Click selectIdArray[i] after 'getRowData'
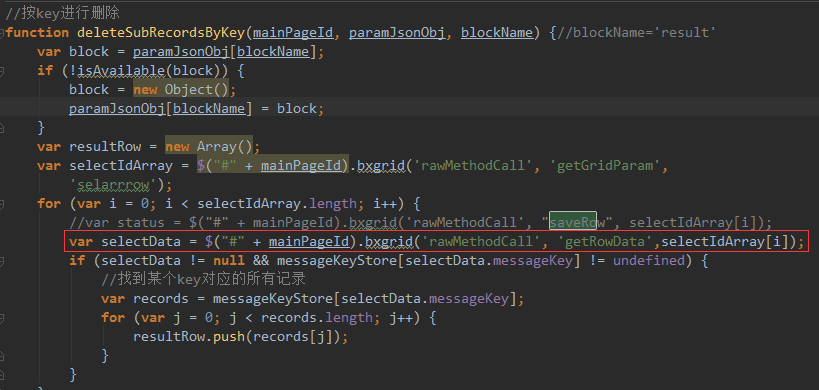This screenshot has width=819, height=390. (x=726, y=241)
